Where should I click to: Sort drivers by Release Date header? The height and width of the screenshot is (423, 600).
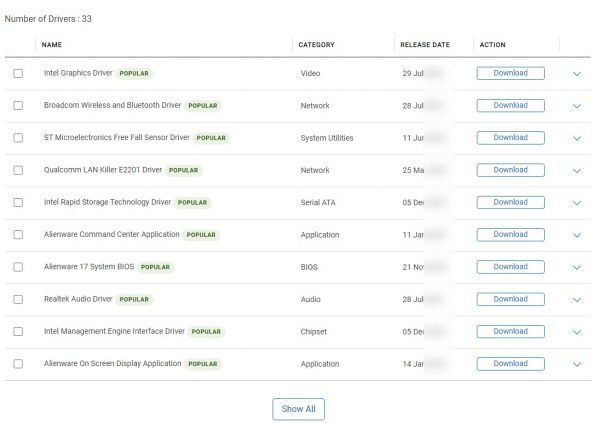pos(425,45)
